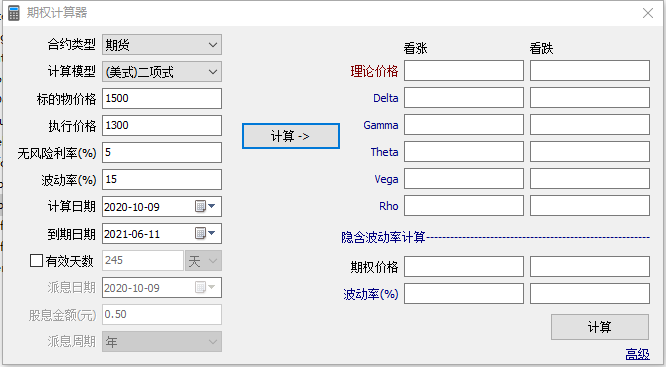Click the 看跌 Theta field
The height and width of the screenshot is (367, 666).
[x=590, y=152]
